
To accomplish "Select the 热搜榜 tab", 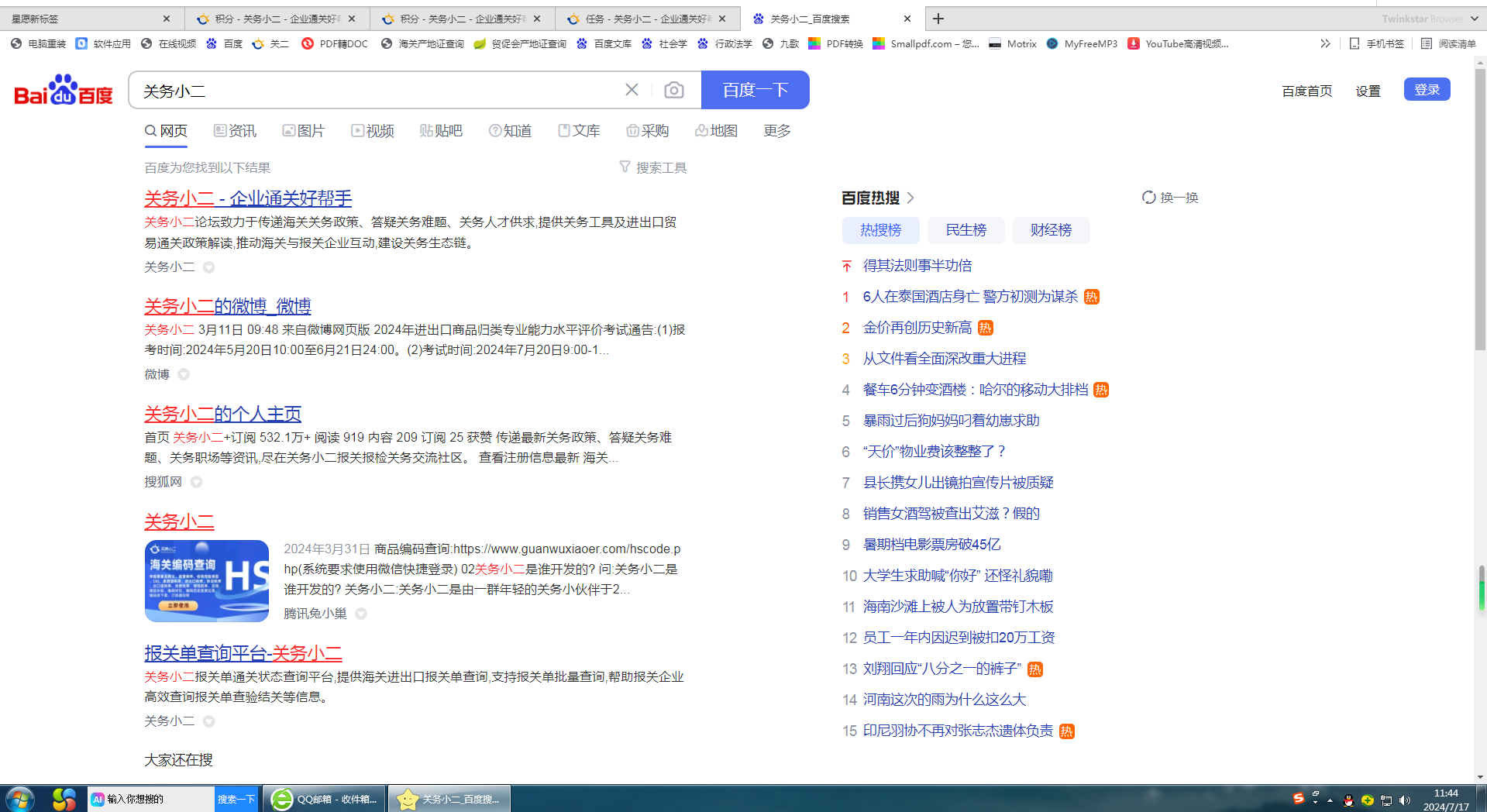I will pyautogui.click(x=881, y=230).
